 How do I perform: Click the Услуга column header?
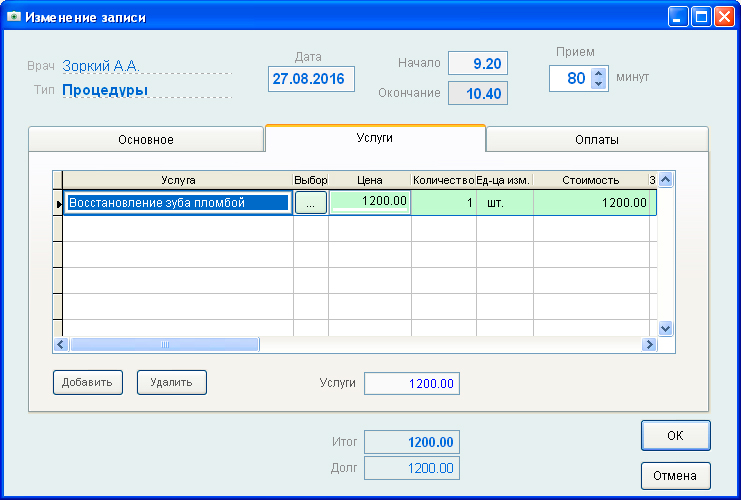click(178, 180)
